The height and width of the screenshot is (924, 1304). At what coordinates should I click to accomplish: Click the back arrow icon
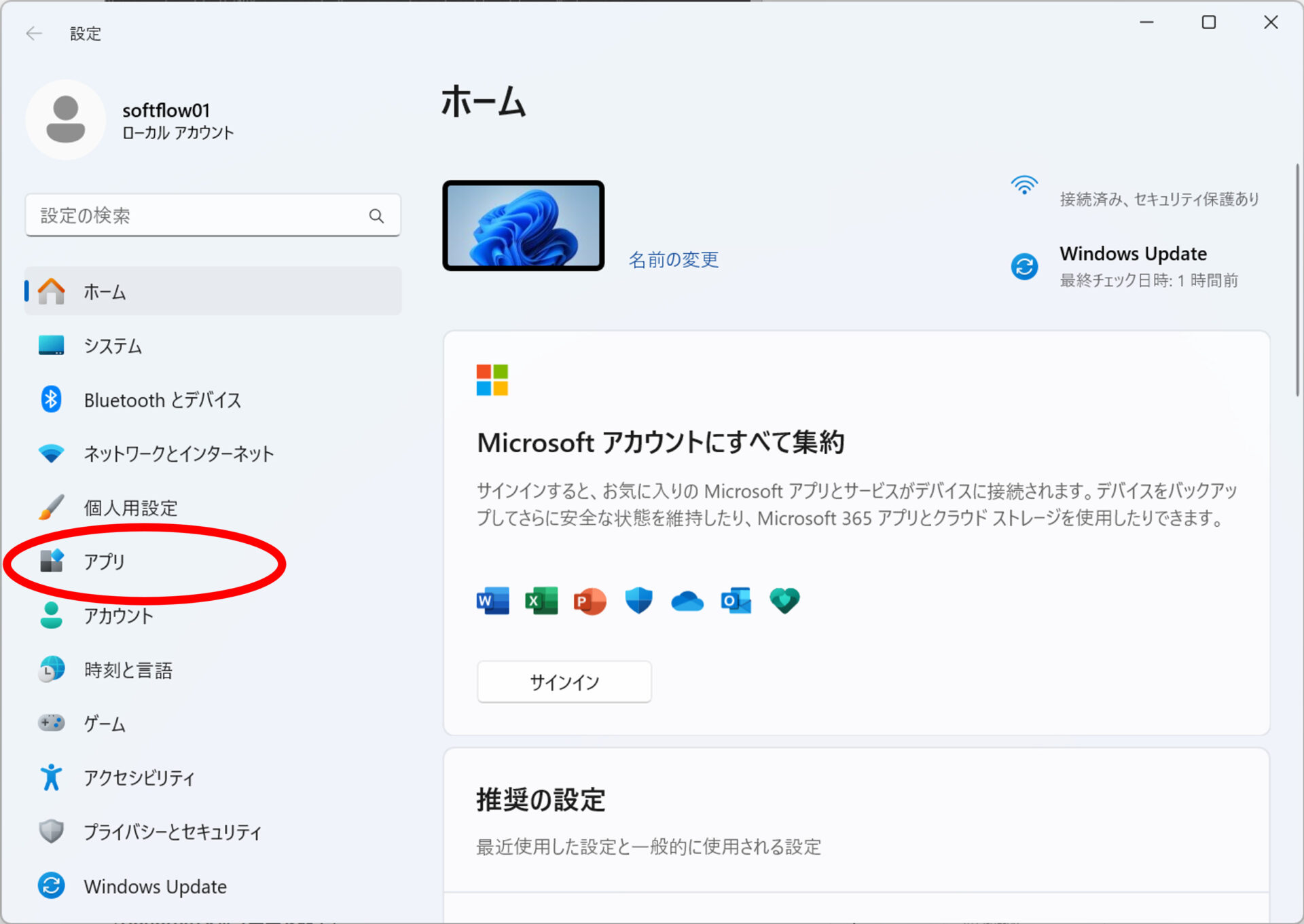[34, 33]
